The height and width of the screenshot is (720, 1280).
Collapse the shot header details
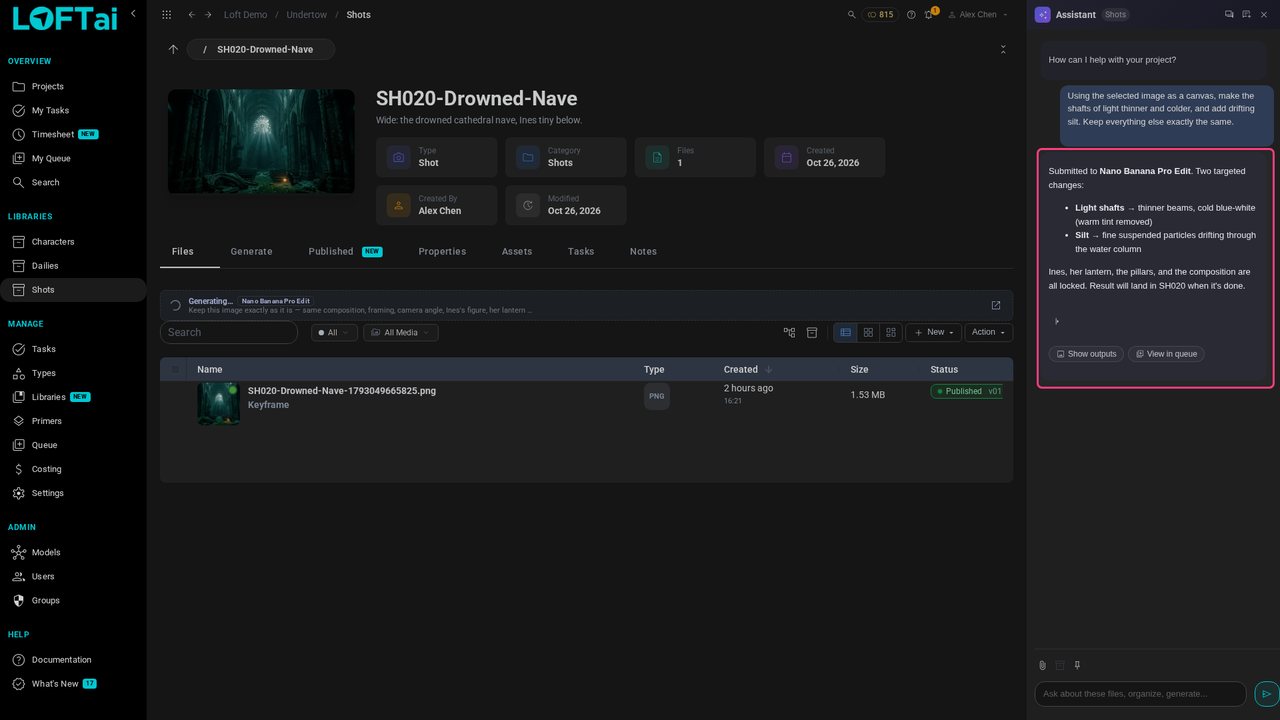[1003, 49]
